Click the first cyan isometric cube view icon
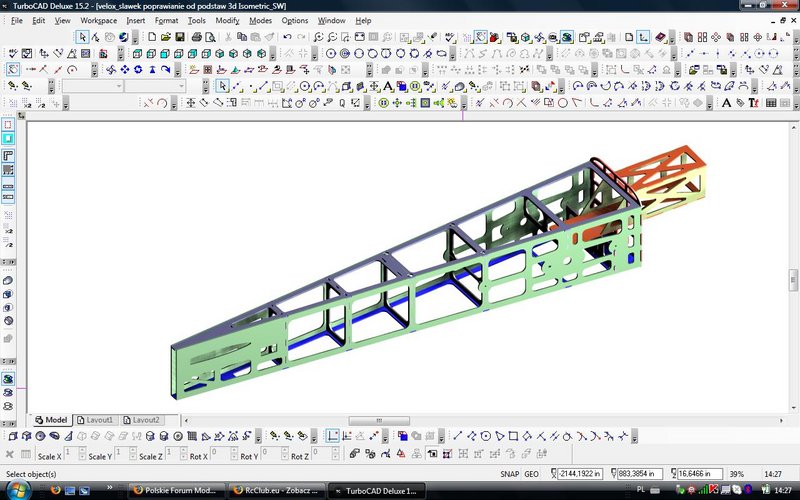 pyautogui.click(x=137, y=54)
